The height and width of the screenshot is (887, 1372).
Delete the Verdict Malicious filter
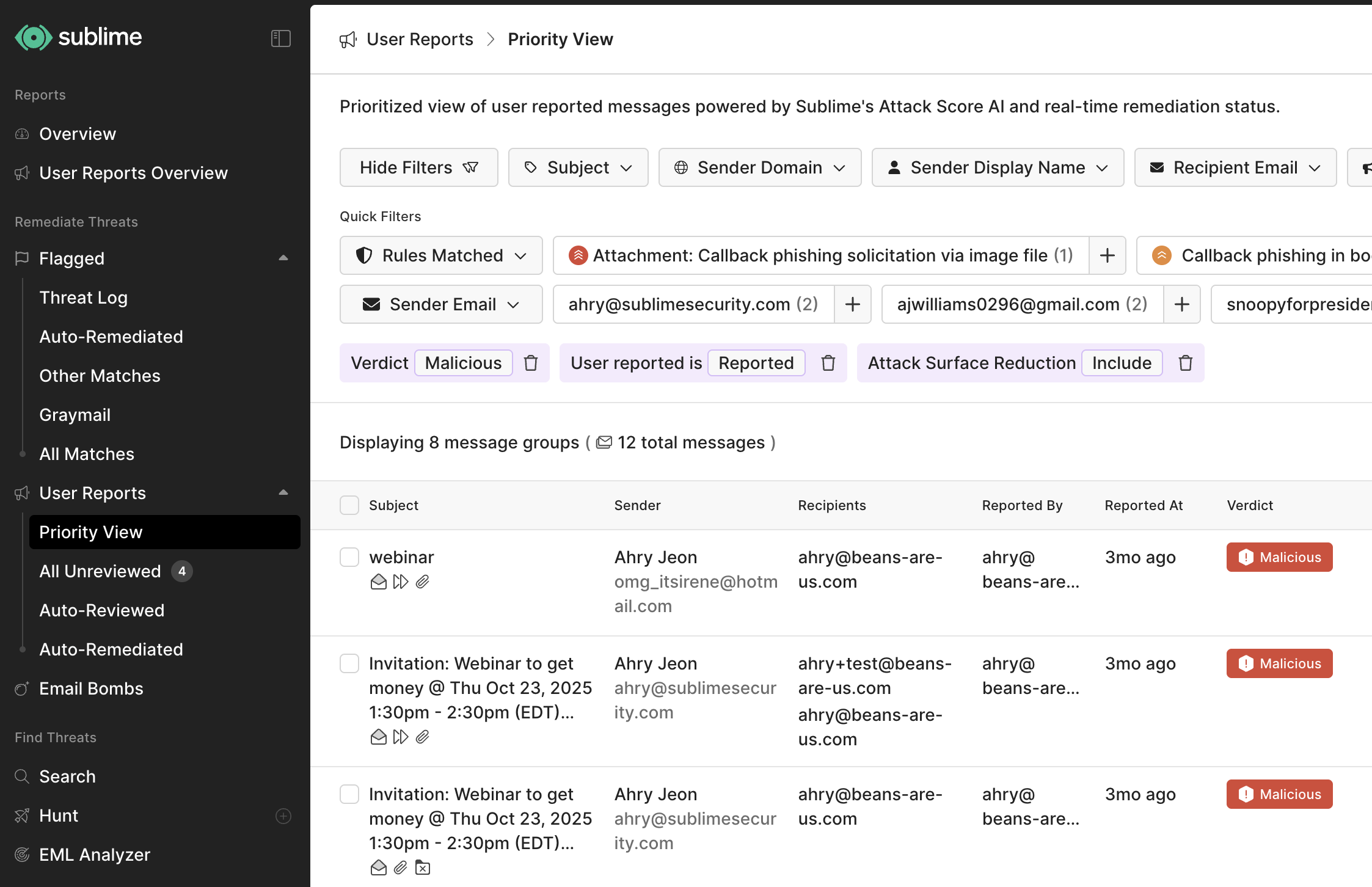(x=531, y=363)
